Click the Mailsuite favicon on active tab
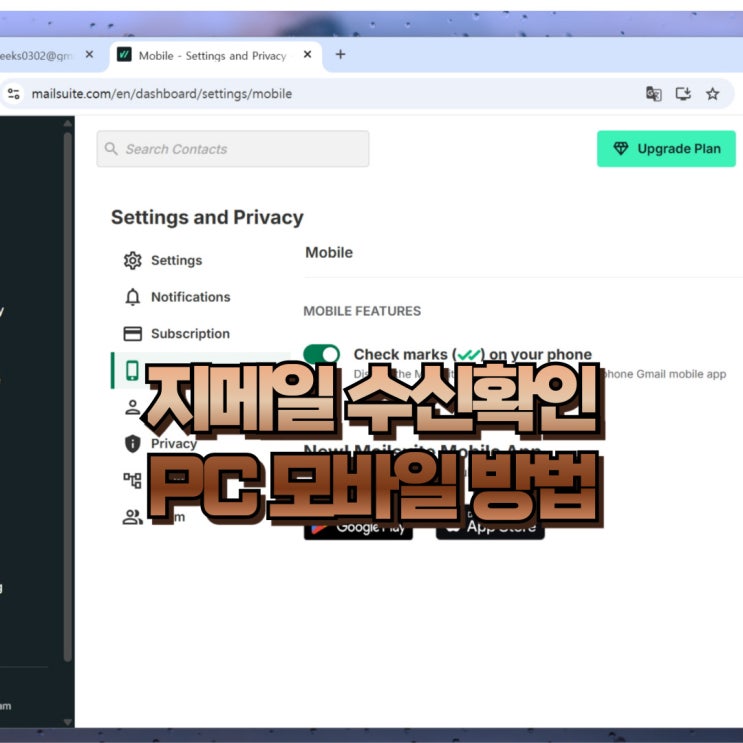Image resolution: width=743 pixels, height=743 pixels. 124,55
